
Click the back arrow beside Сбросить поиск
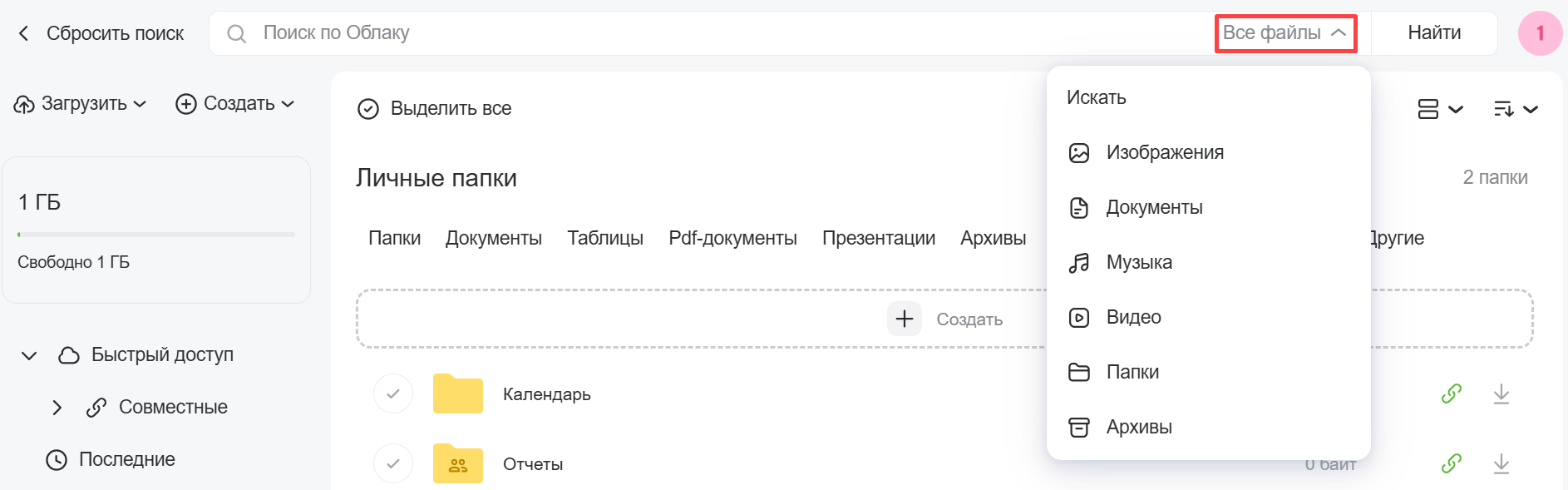point(23,33)
